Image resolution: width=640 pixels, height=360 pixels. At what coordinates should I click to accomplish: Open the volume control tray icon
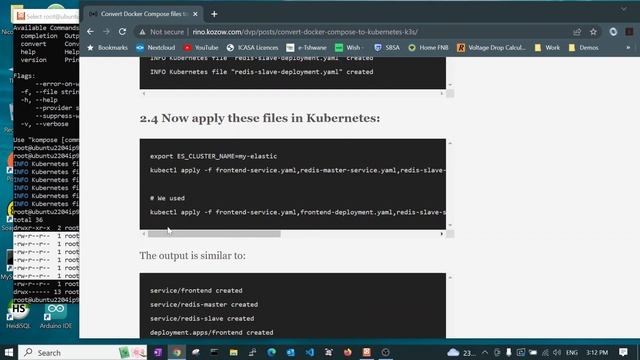[x=557, y=352]
